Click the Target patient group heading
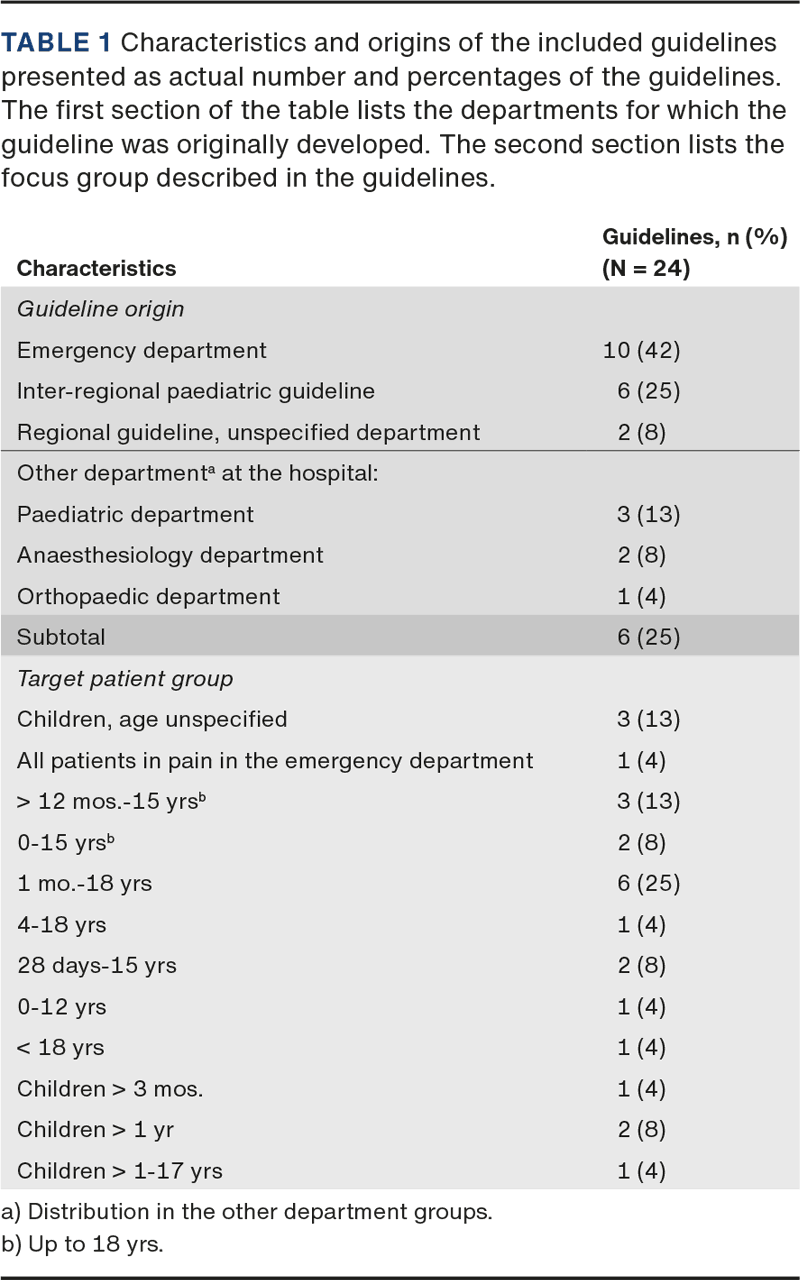 [x=125, y=678]
